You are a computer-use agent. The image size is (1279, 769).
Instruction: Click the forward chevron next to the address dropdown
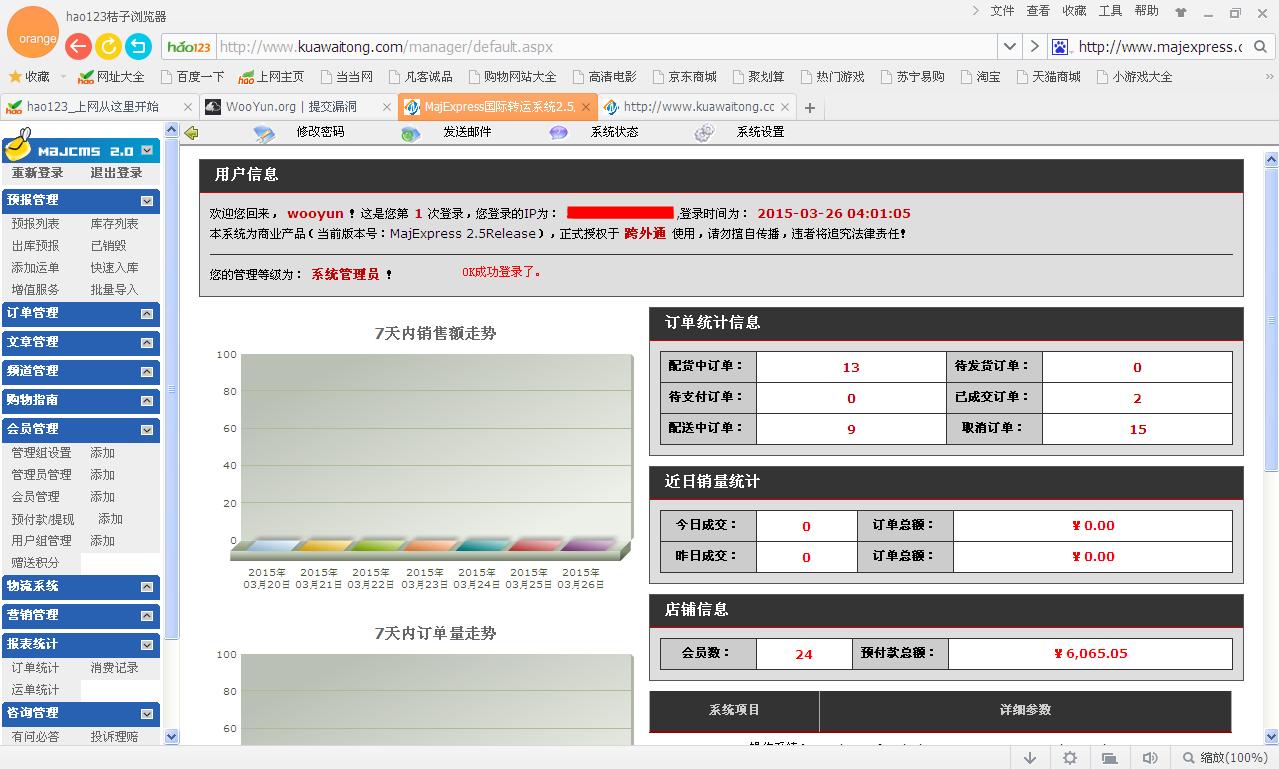1035,47
